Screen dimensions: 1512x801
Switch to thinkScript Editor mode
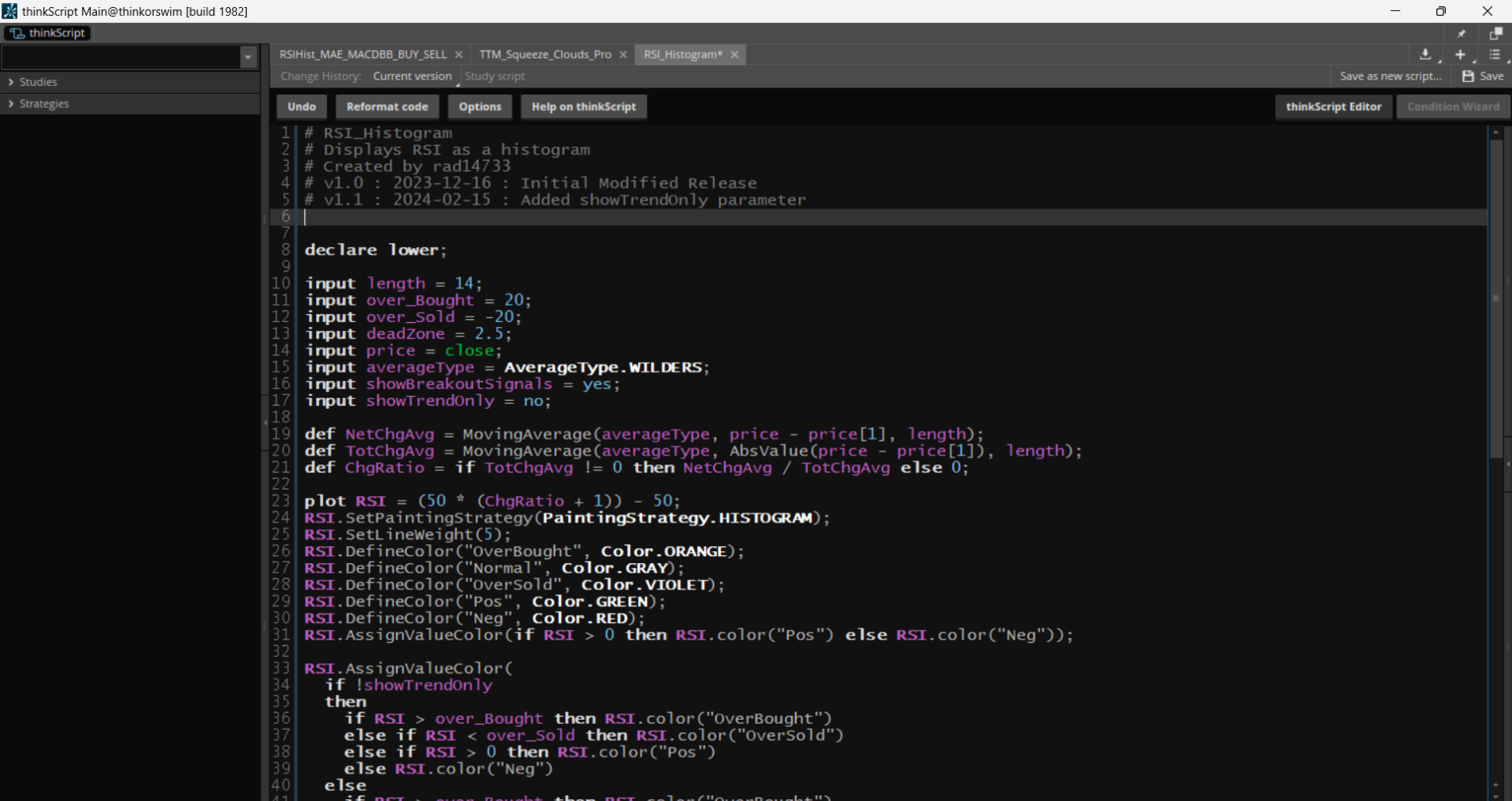click(x=1334, y=107)
